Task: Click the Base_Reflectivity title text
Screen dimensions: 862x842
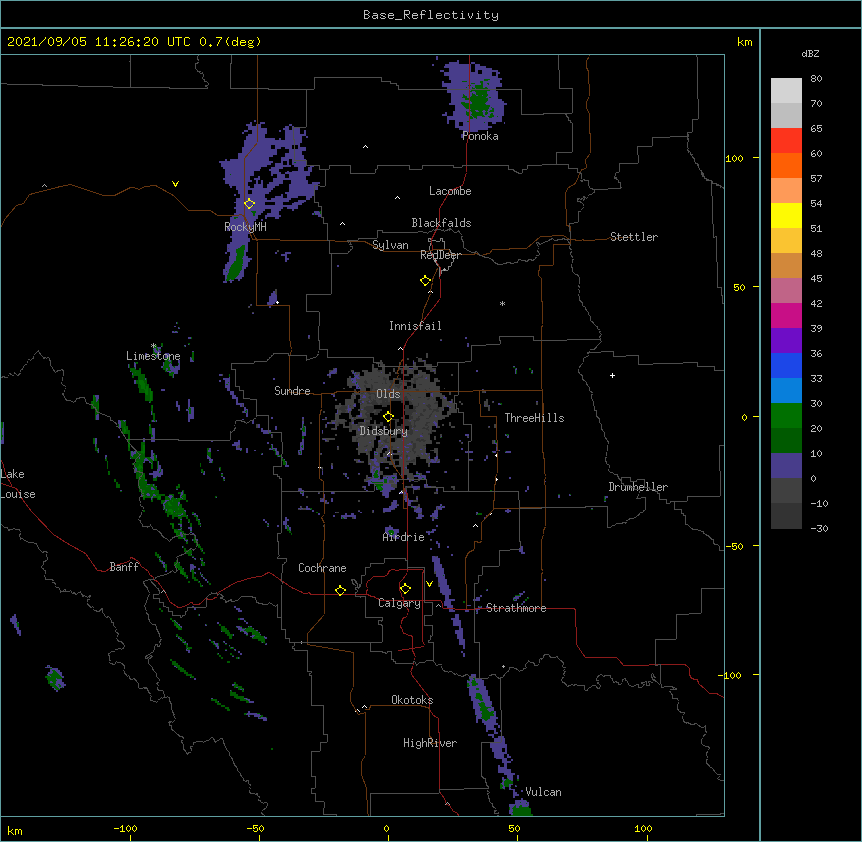Action: click(x=431, y=15)
